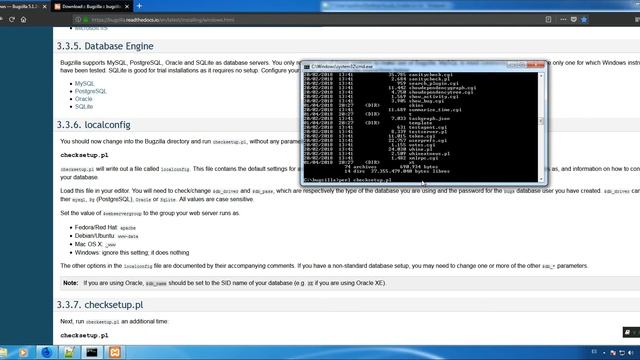Close the Bugzilla 5.1 tab
Image resolution: width=640 pixels, height=360 pixels.
point(44,7)
